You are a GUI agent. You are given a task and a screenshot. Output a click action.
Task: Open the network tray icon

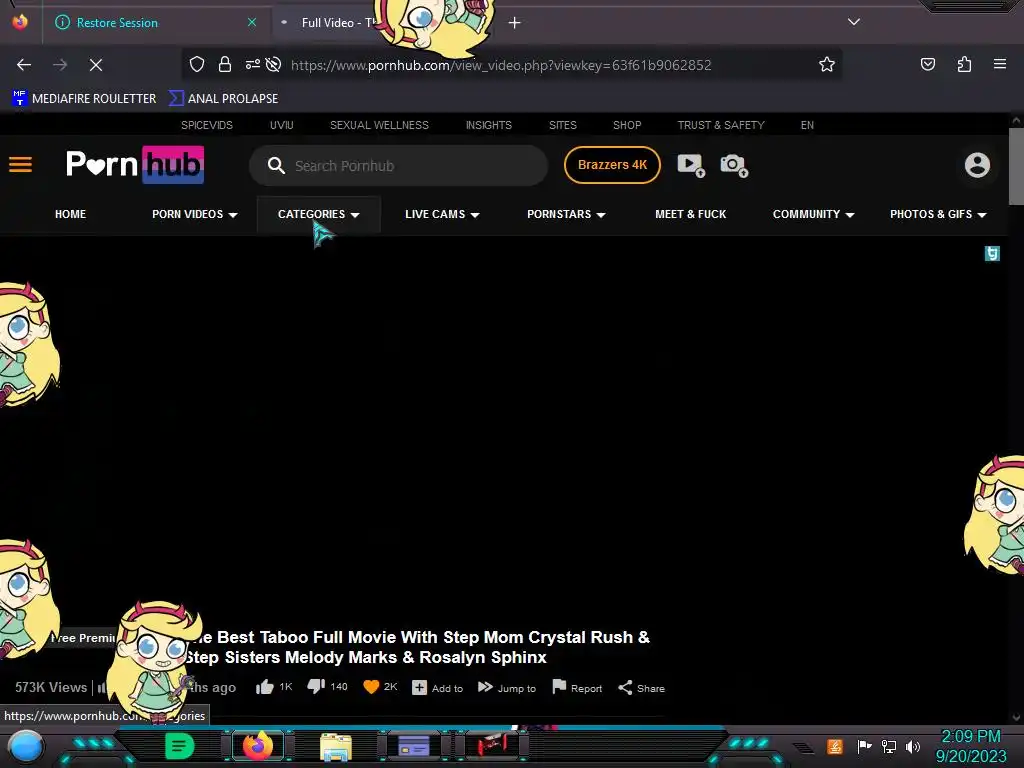(x=889, y=746)
